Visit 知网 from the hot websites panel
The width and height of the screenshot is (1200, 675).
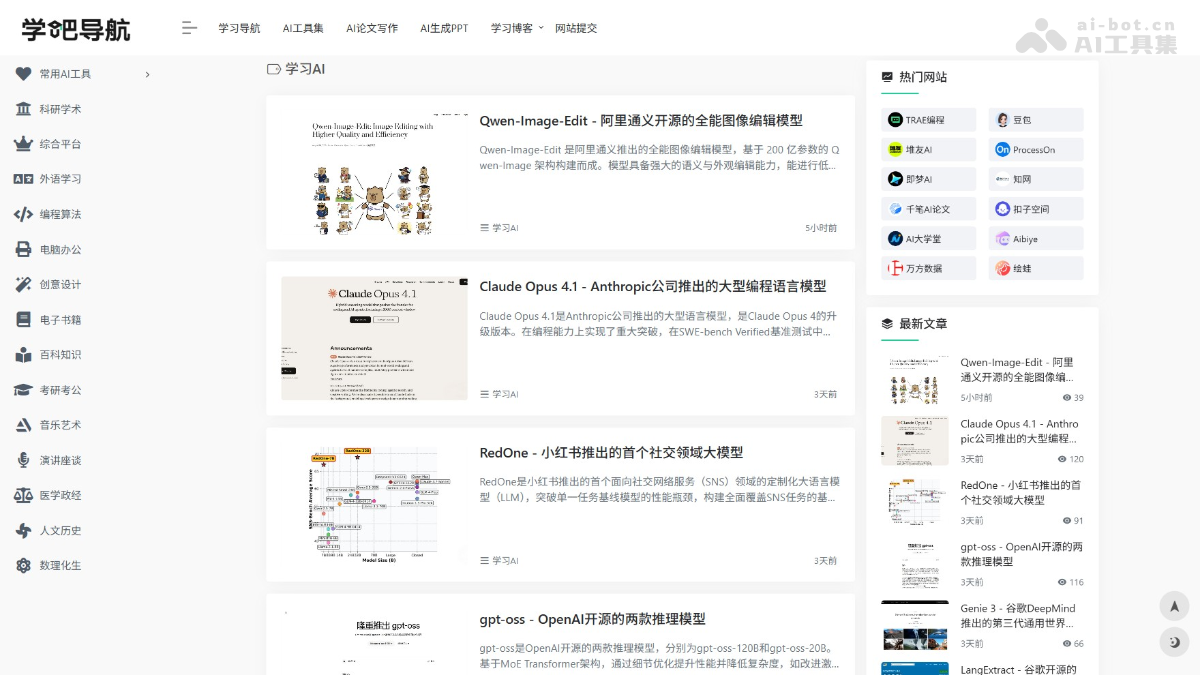coord(1035,178)
